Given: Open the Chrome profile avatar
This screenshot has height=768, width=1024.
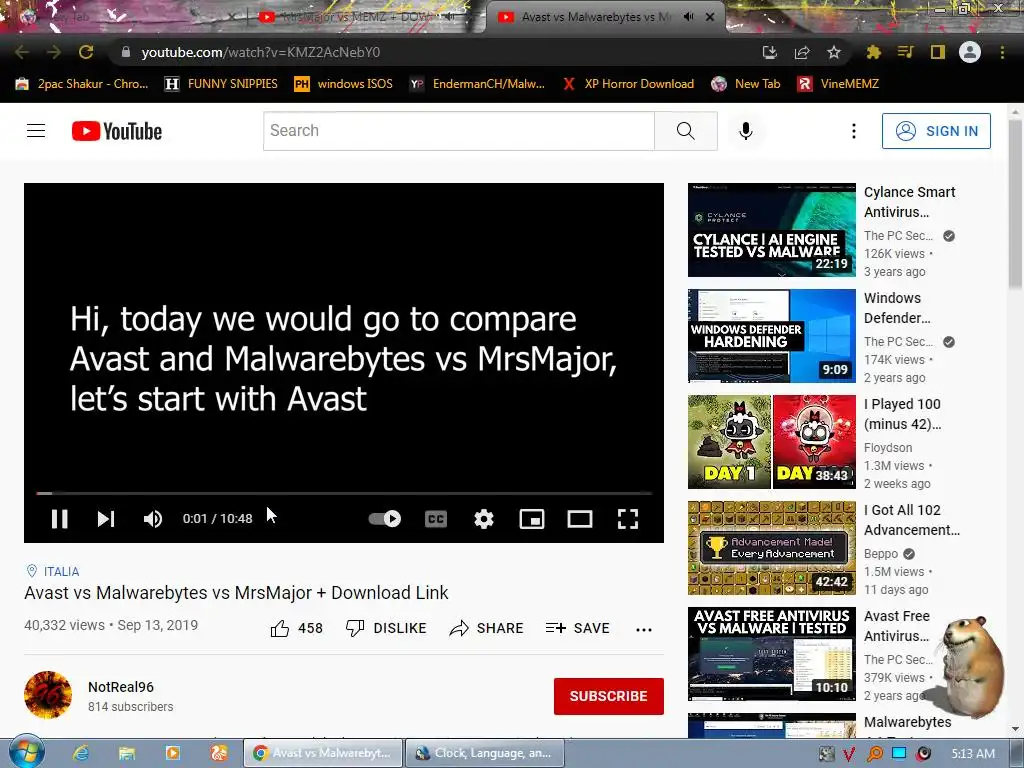Looking at the screenshot, I should click(970, 52).
